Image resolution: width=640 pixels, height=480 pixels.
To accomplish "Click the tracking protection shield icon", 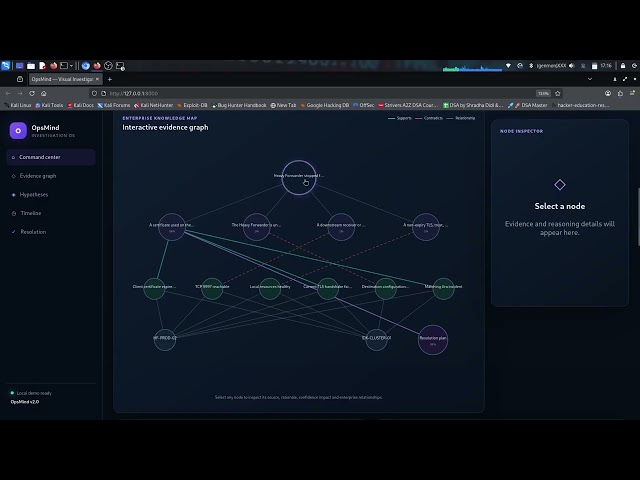I will [x=94, y=93].
